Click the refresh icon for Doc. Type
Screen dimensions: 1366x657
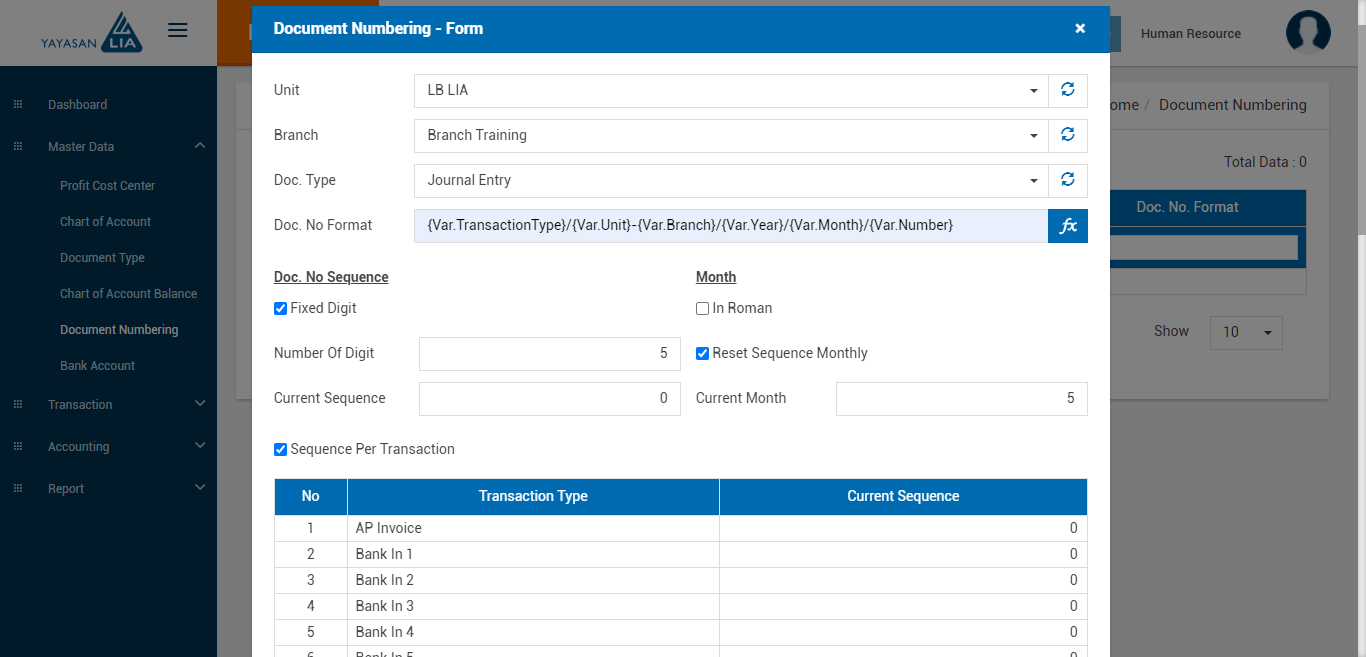click(1067, 180)
